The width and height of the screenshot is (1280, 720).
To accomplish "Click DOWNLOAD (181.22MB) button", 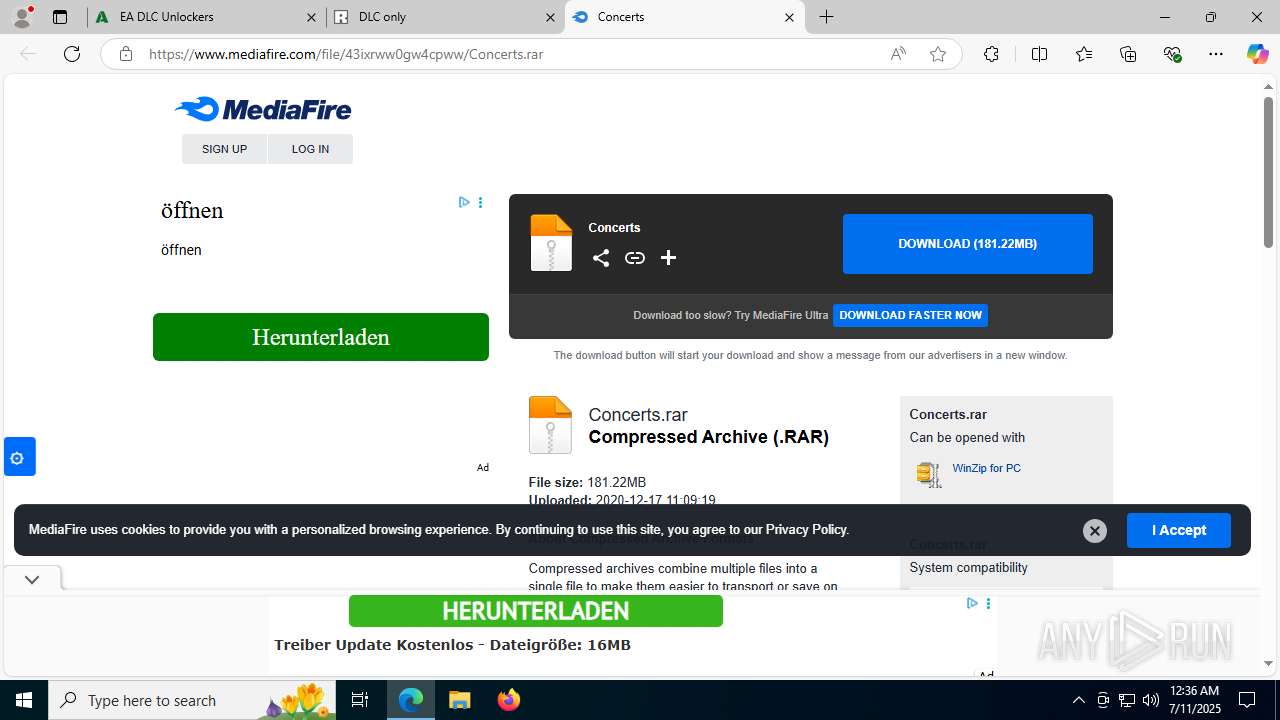I will [968, 244].
